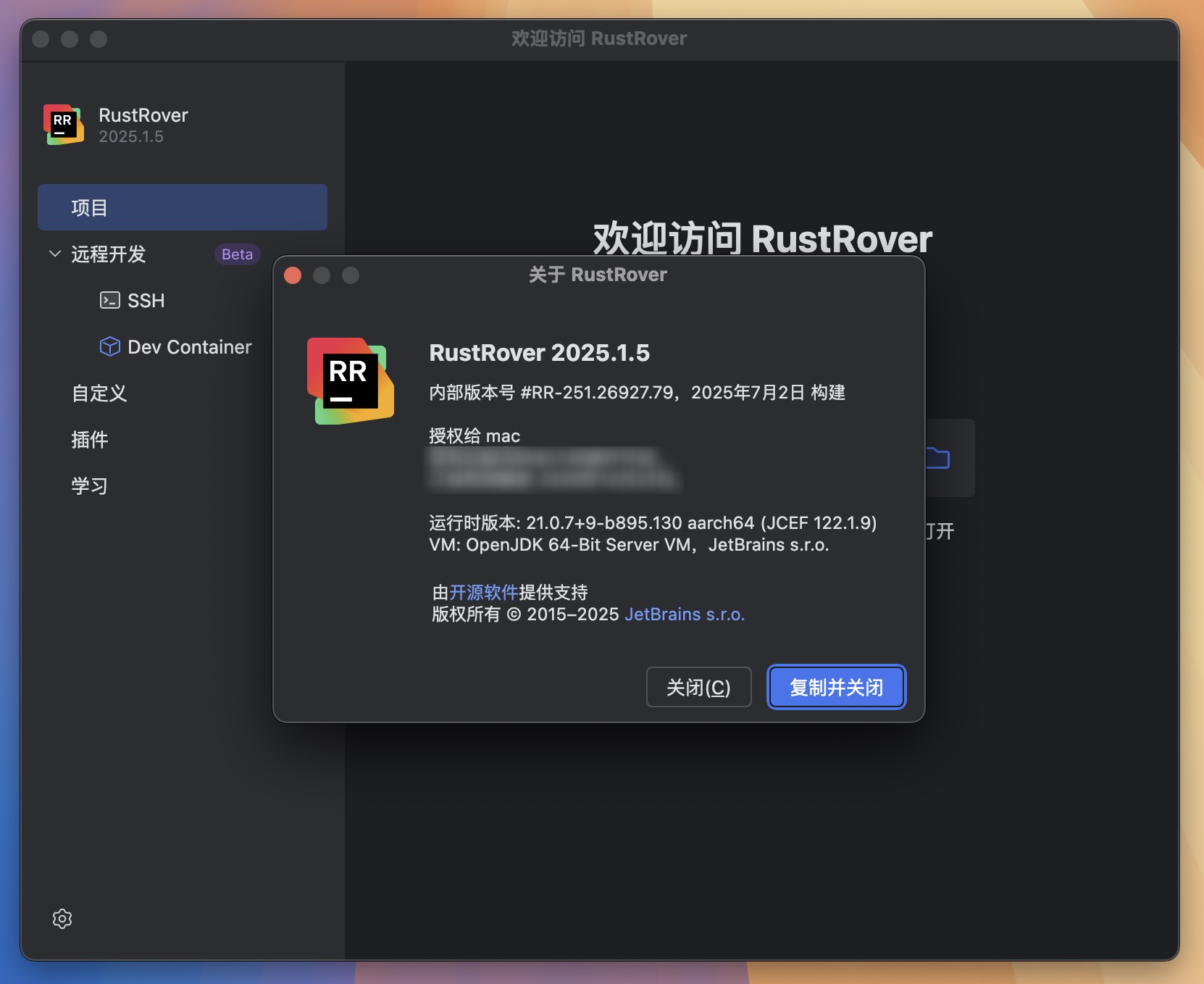
Task: Collapse the 远程开发 section chevron
Action: [54, 254]
